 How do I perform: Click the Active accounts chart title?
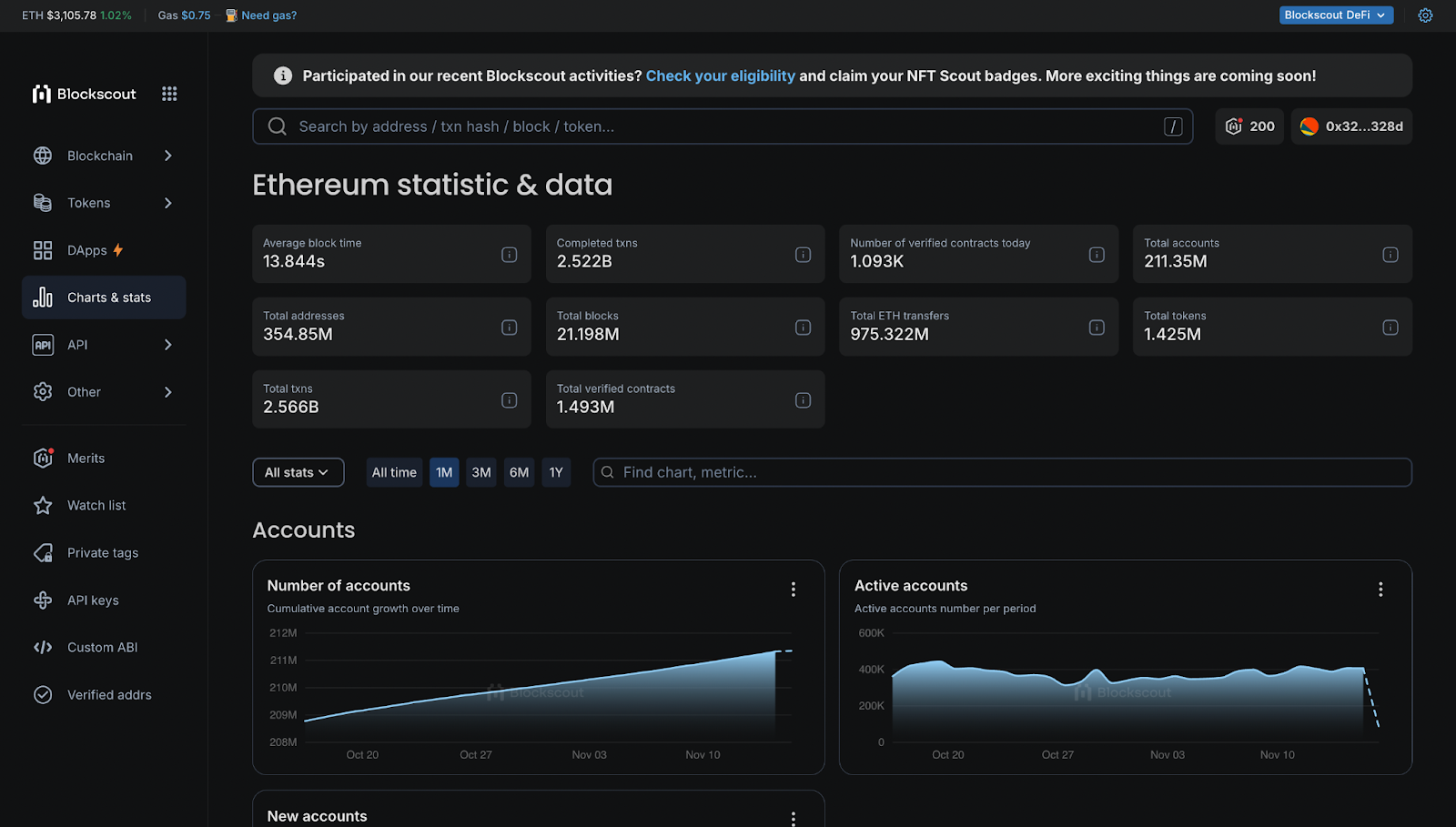tap(911, 586)
